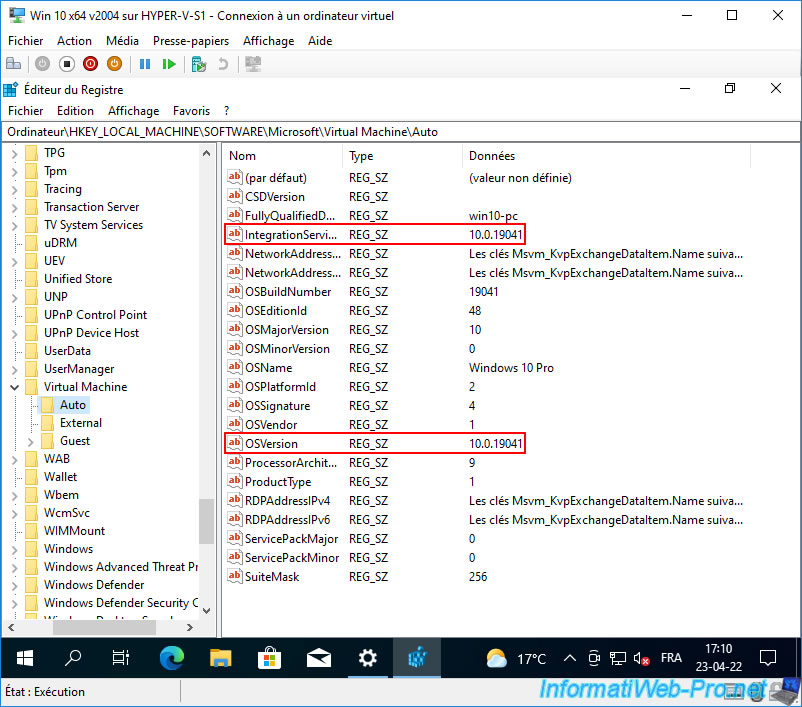Image resolution: width=802 pixels, height=707 pixels.
Task: Click the tree pane vertical scrollbar thumb
Action: (x=207, y=521)
